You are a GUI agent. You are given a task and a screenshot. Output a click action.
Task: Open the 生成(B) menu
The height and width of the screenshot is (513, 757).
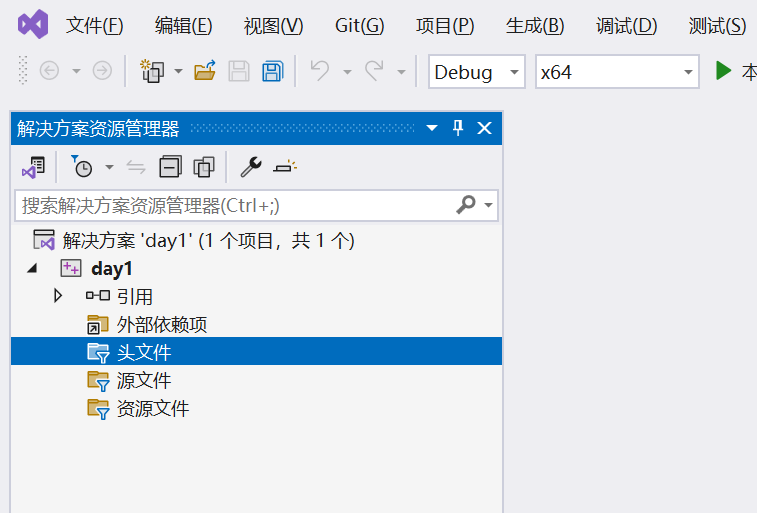pos(535,26)
